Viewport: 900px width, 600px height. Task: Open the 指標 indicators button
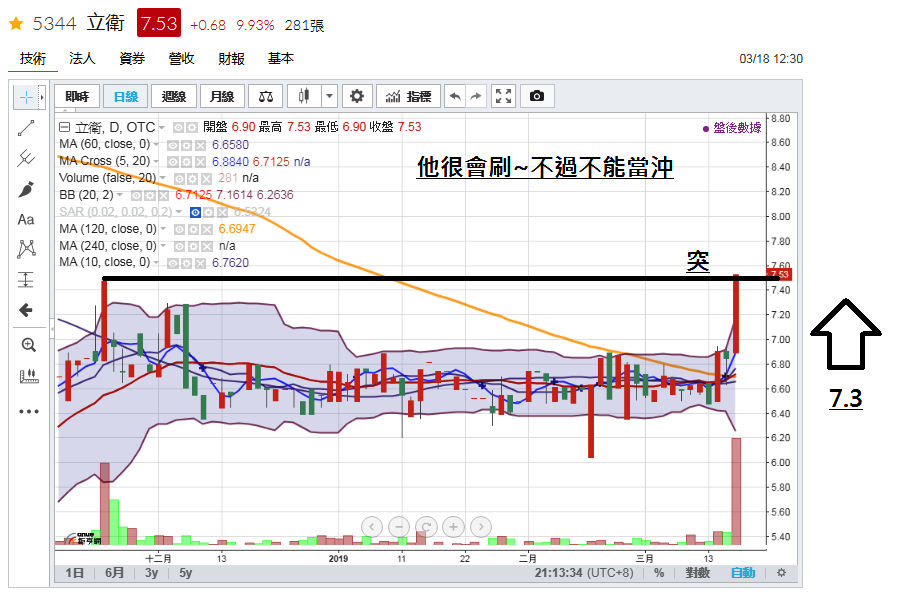click(x=408, y=96)
